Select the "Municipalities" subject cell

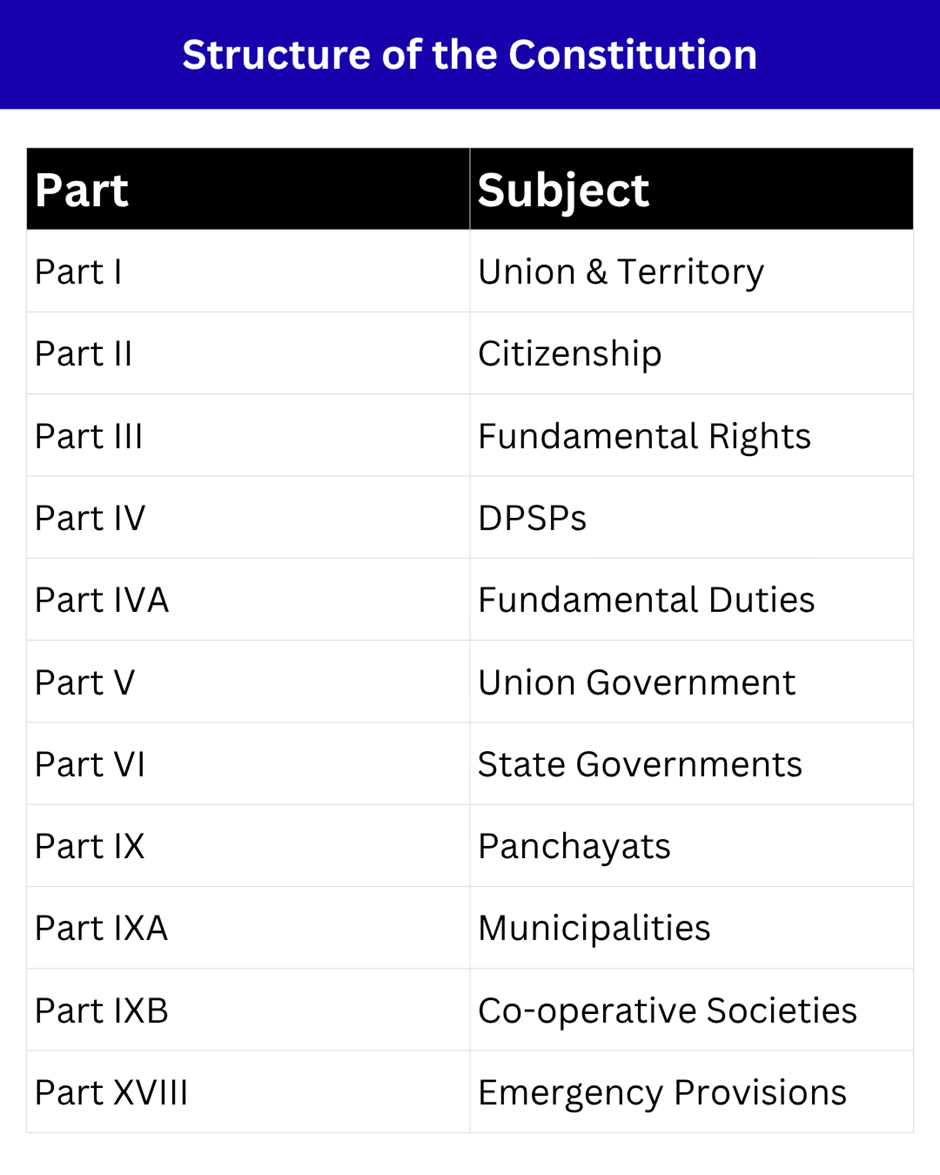(594, 928)
